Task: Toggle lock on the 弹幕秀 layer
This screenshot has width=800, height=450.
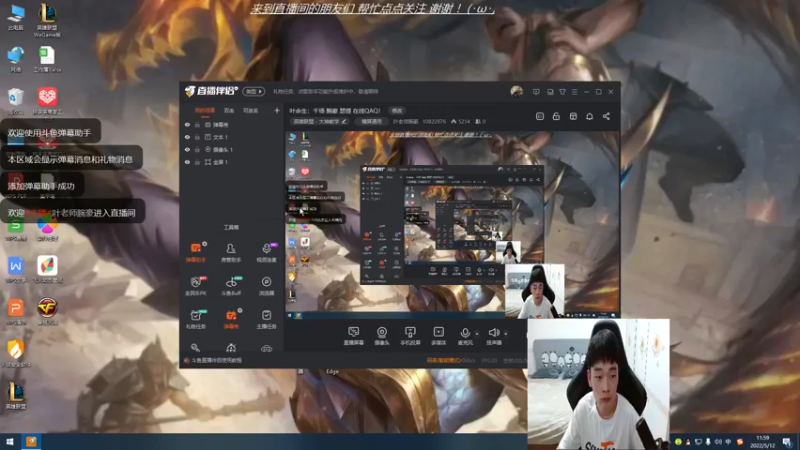Action: (197, 124)
